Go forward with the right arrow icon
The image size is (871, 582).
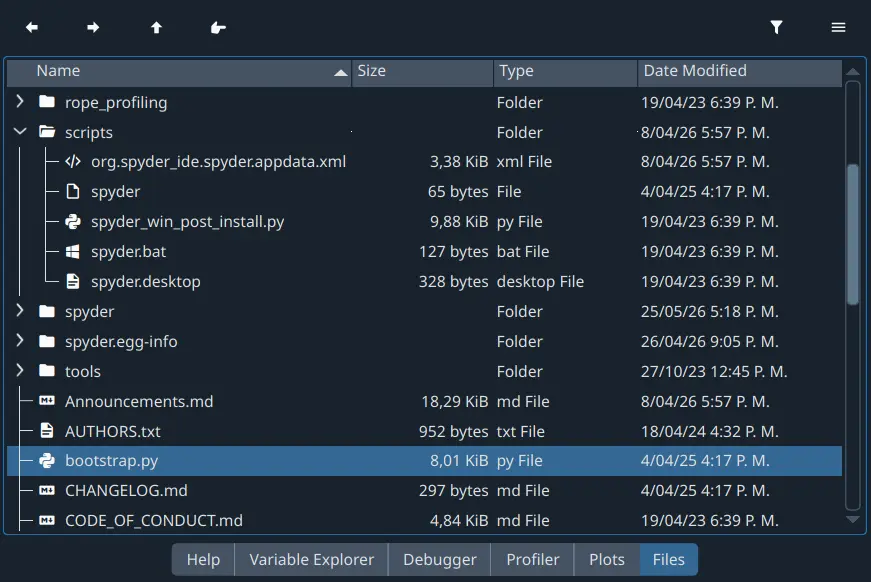tap(93, 27)
